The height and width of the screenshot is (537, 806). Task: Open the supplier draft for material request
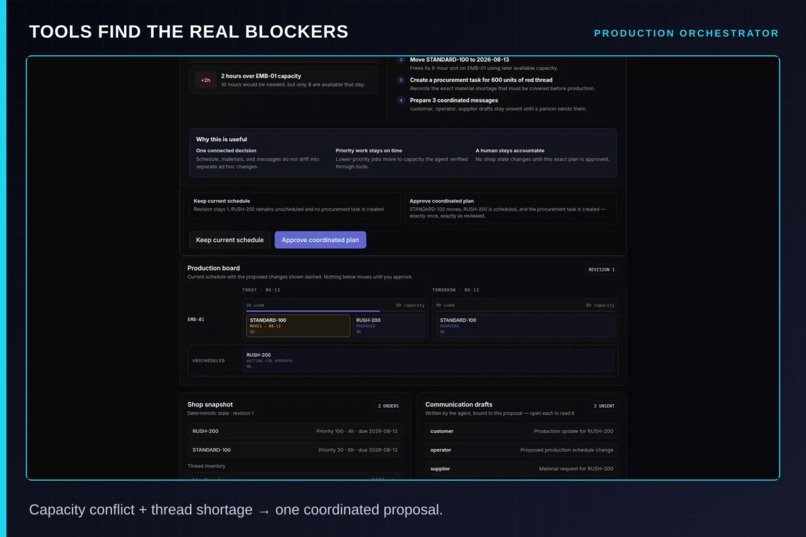tap(521, 469)
